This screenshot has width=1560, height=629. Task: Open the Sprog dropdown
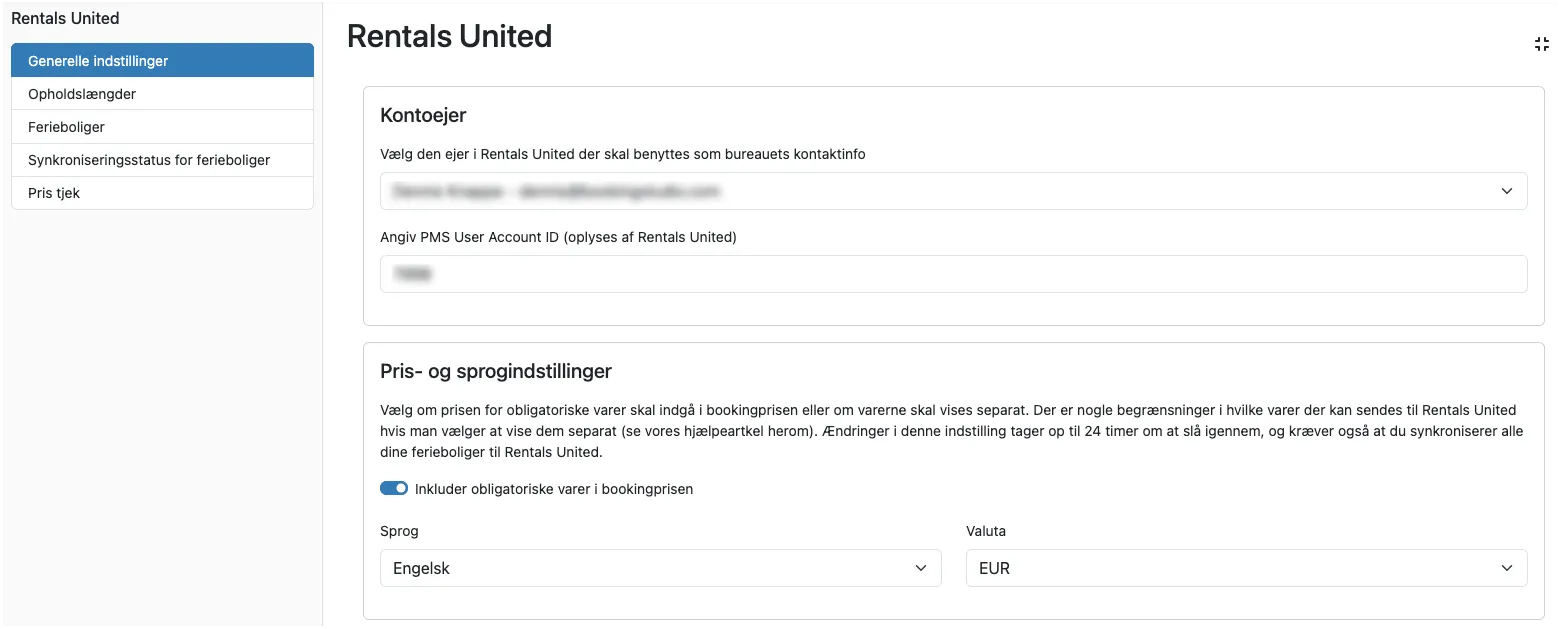point(660,567)
